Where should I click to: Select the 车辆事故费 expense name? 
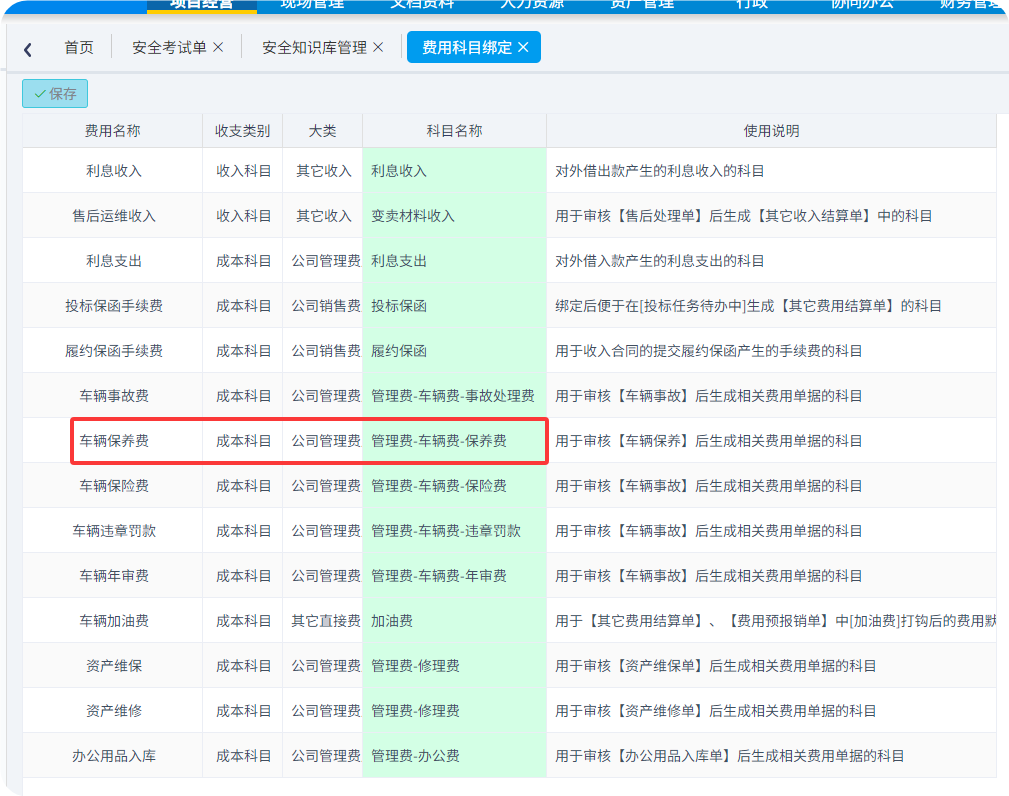pos(114,396)
